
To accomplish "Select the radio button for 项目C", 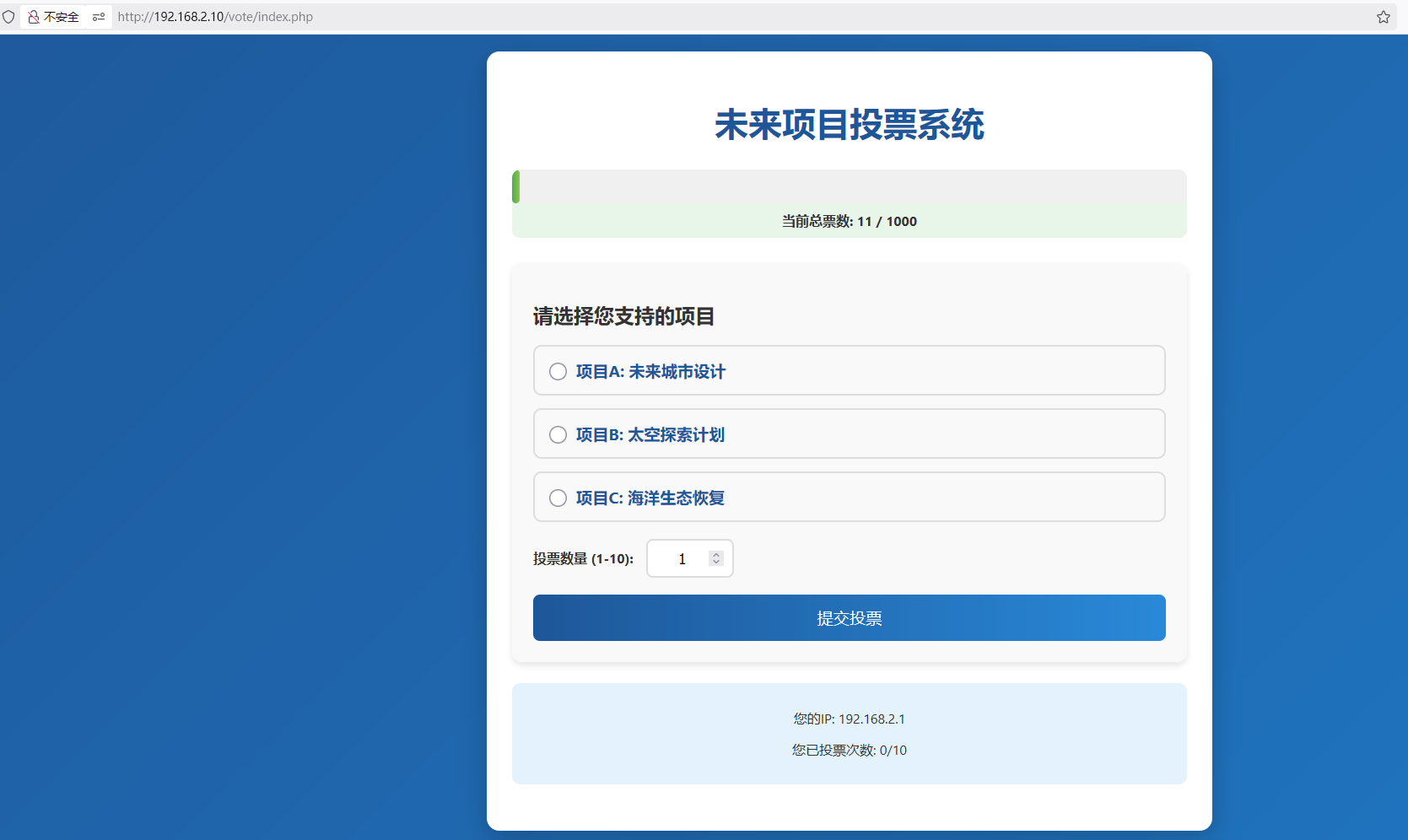I will (558, 498).
